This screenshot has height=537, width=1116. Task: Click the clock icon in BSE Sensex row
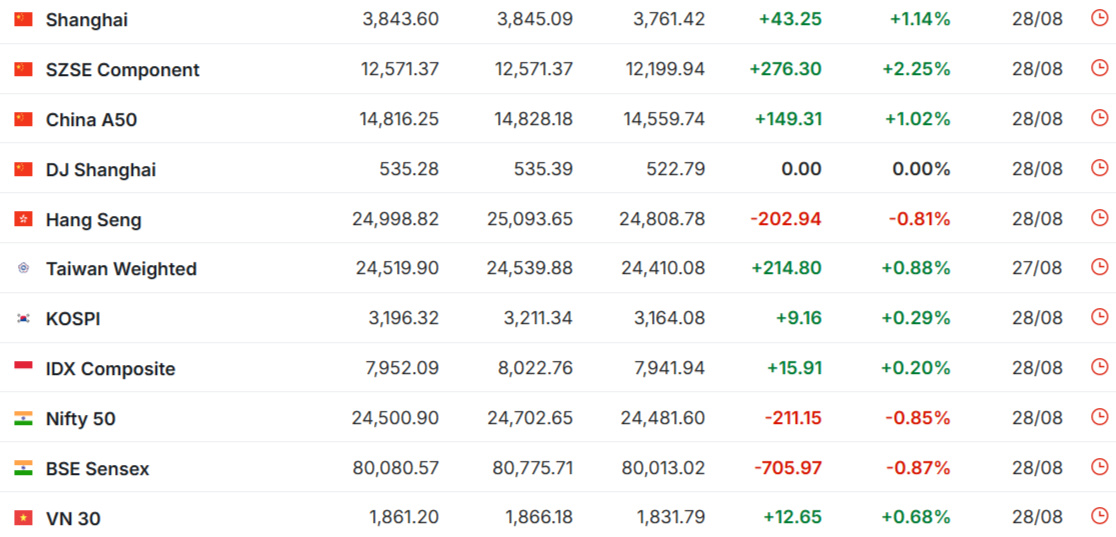(x=1100, y=466)
